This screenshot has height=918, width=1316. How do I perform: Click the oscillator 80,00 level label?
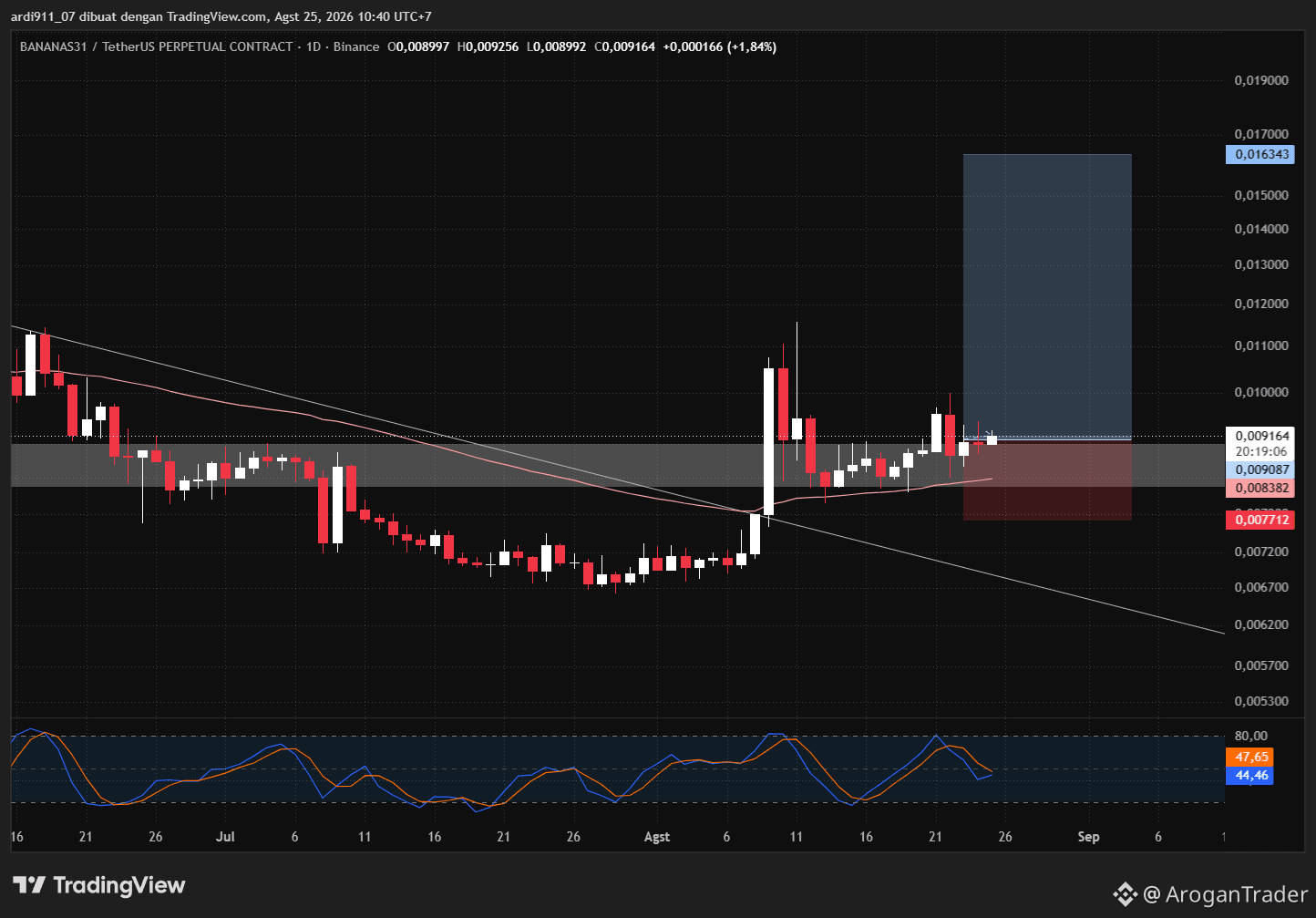tap(1251, 736)
